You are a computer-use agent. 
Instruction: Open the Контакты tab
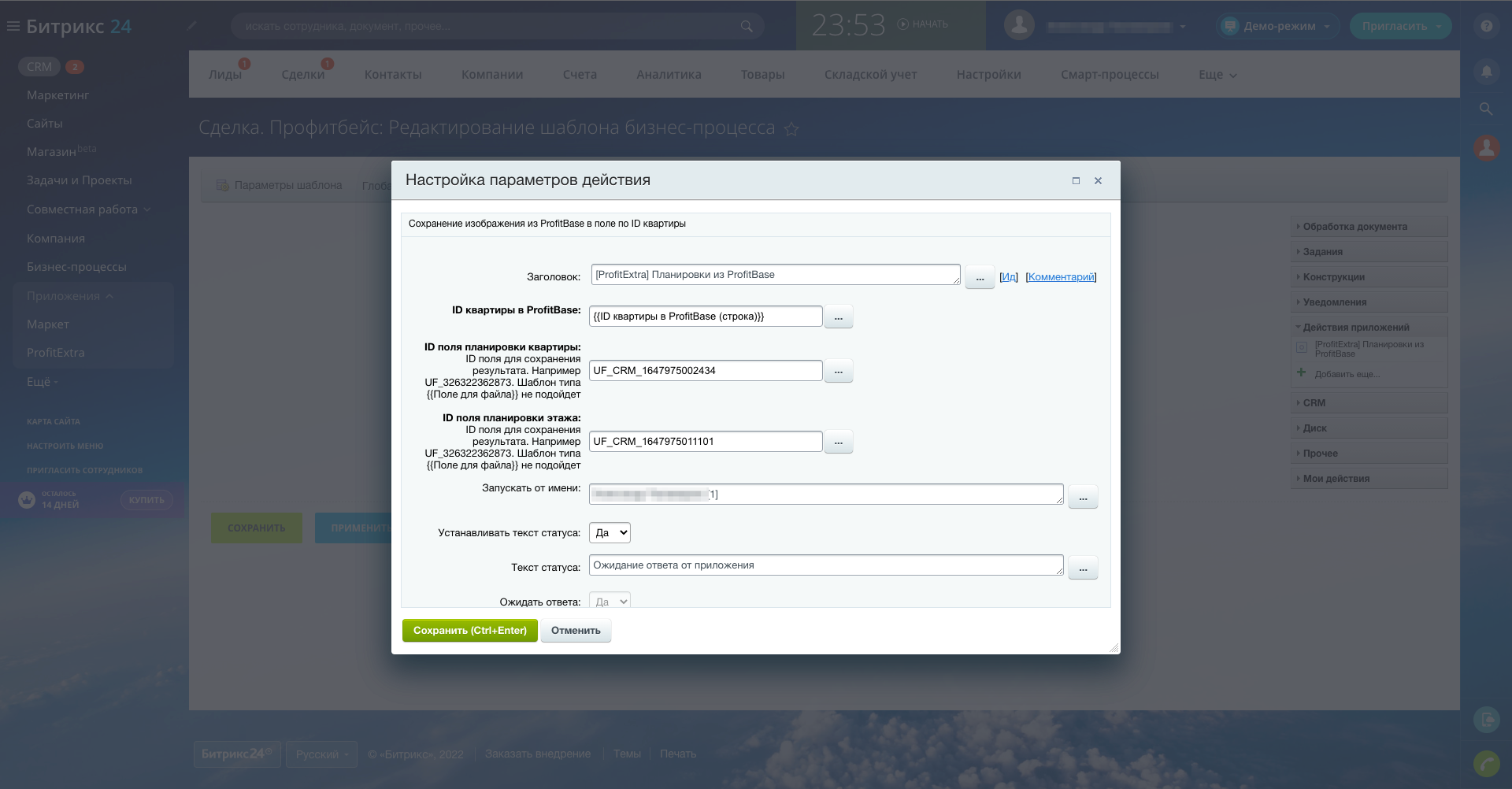[x=393, y=75]
